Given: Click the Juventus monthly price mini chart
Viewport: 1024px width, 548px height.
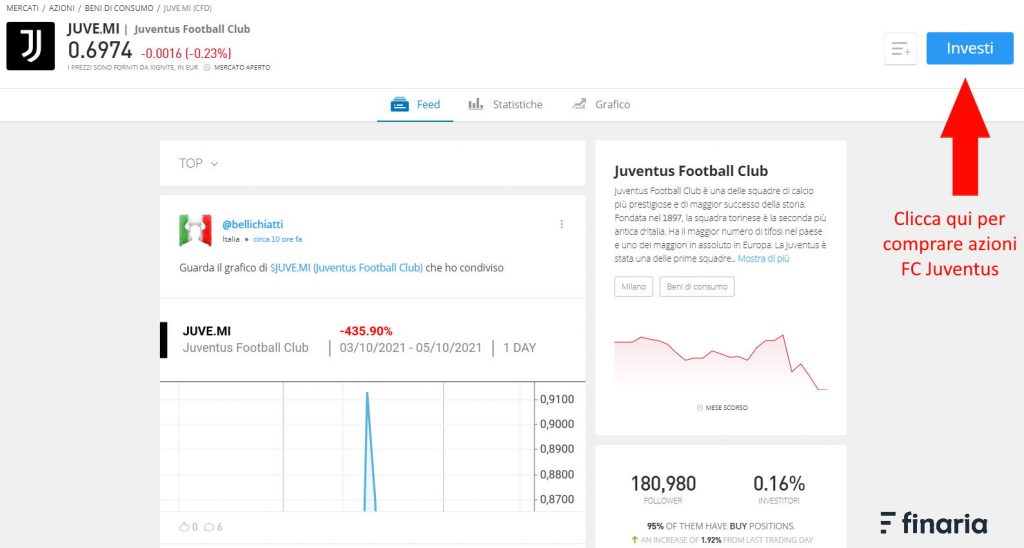Looking at the screenshot, I should click(721, 362).
